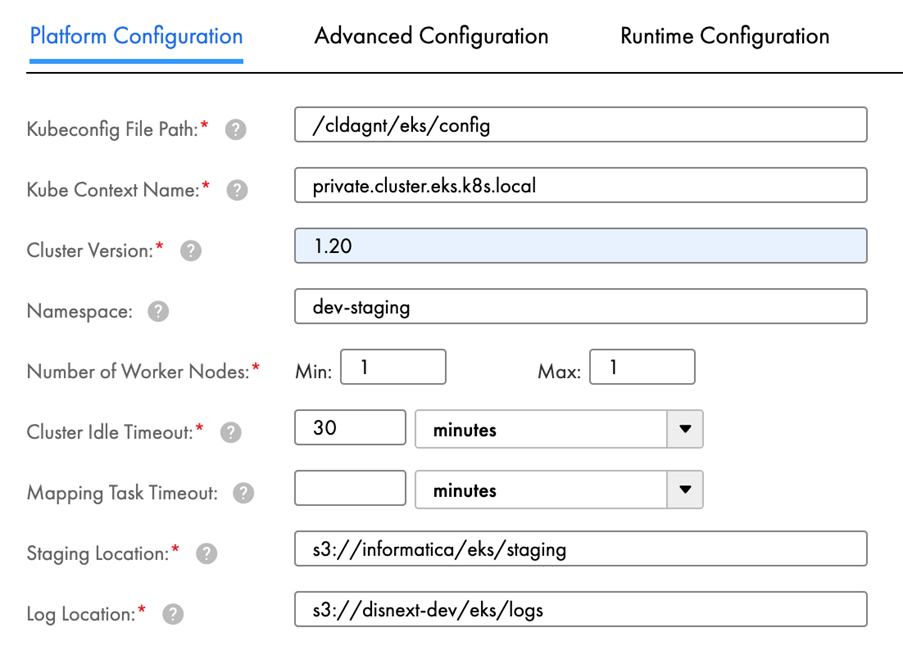Screen dimensions: 903x668
Task: Open the Runtime Configuration tab
Action: pos(724,37)
